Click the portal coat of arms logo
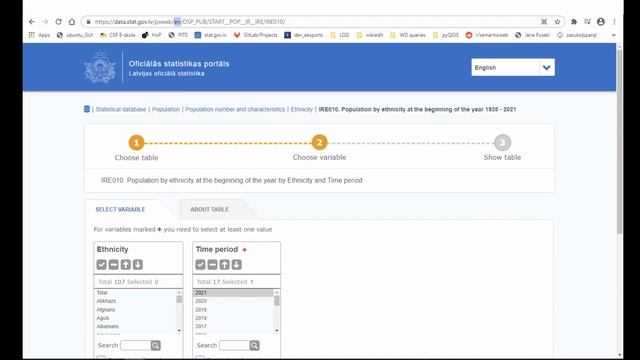 [100, 67]
